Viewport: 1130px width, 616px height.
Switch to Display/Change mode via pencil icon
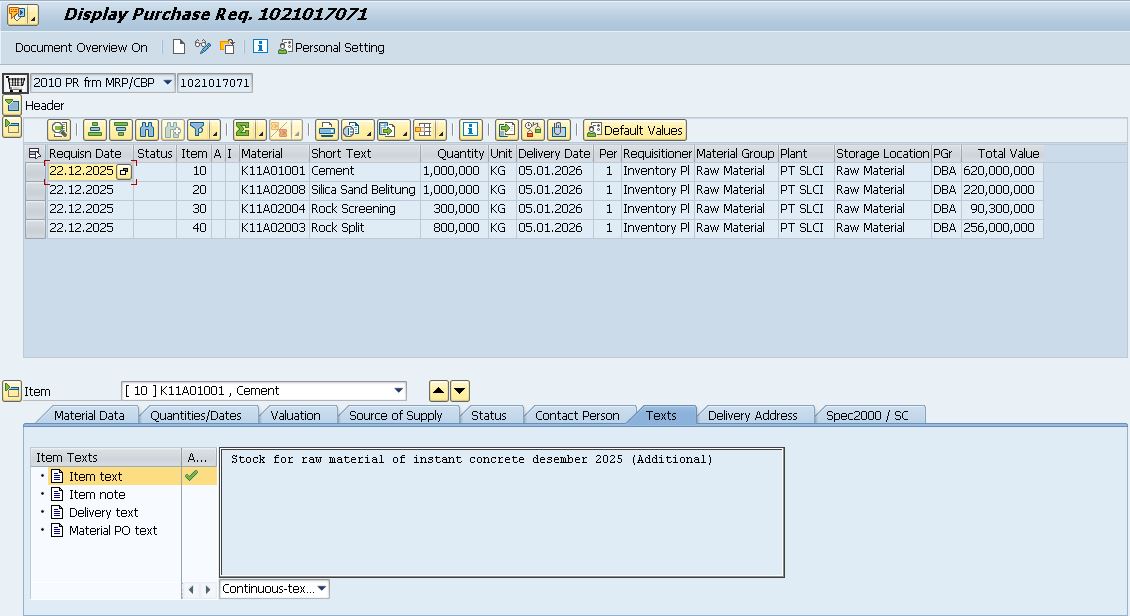pos(203,47)
